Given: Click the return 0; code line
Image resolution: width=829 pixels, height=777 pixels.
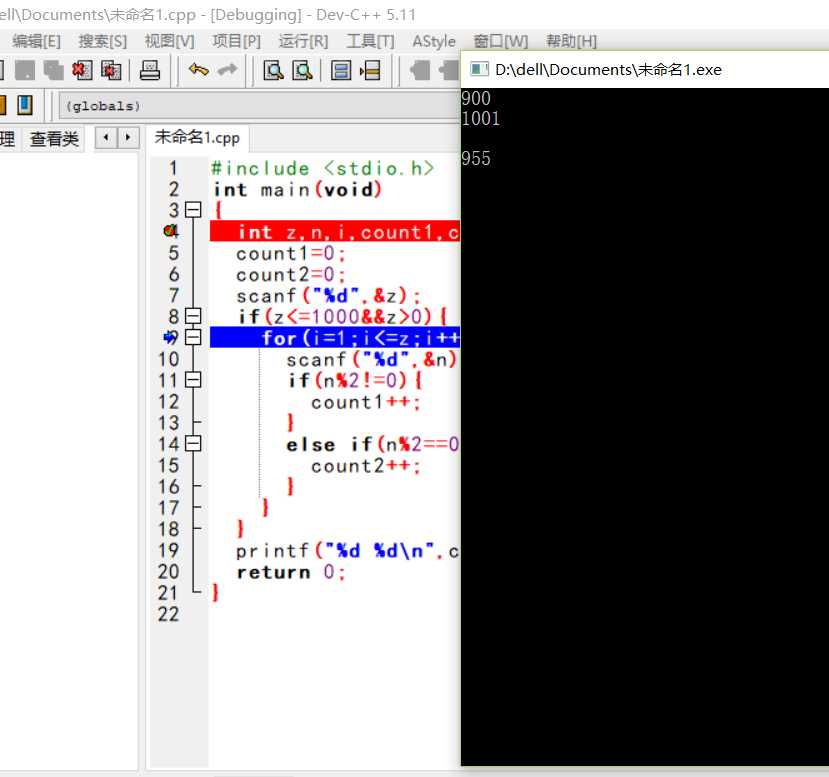Looking at the screenshot, I should [291, 572].
